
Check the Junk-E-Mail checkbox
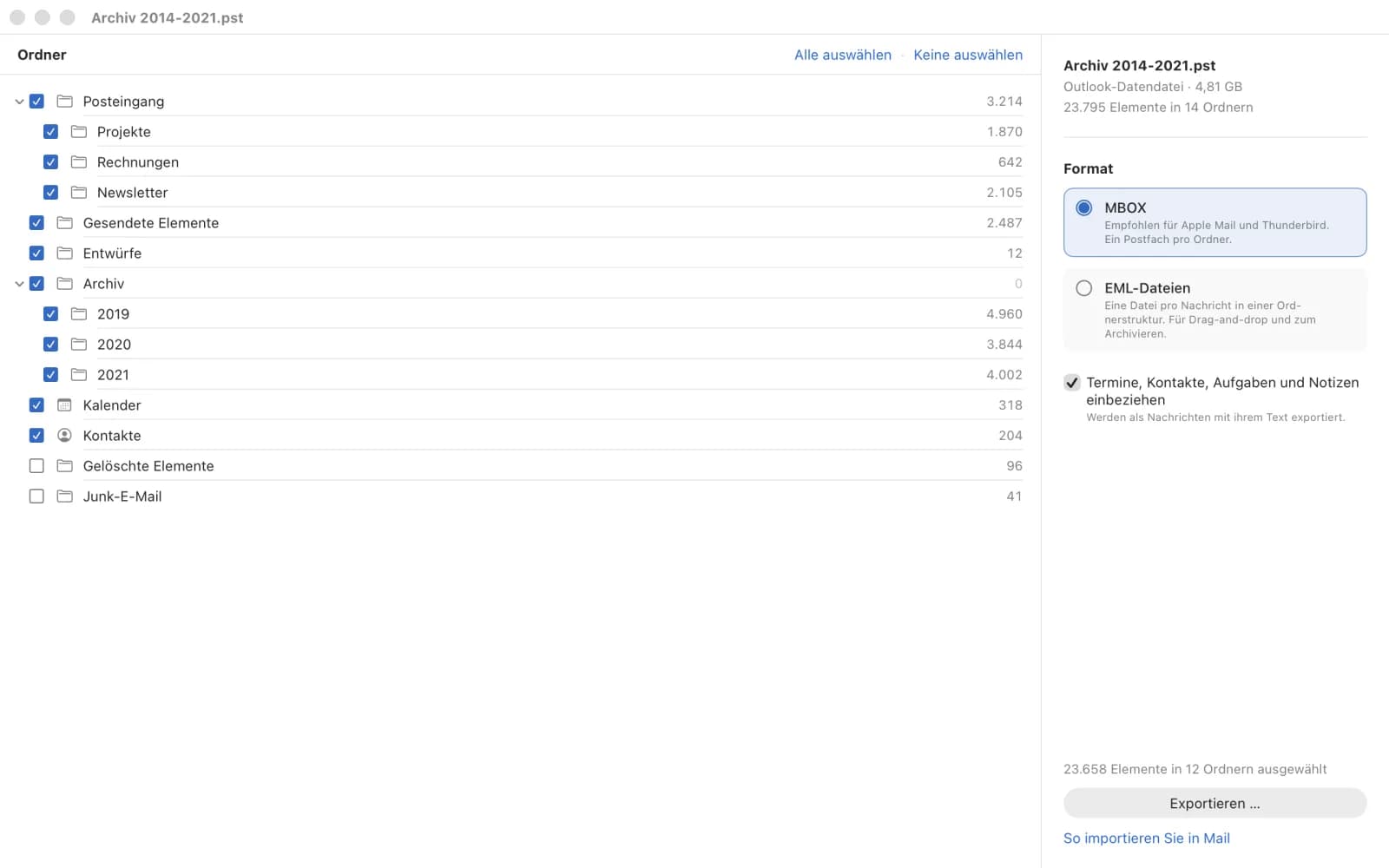(36, 496)
